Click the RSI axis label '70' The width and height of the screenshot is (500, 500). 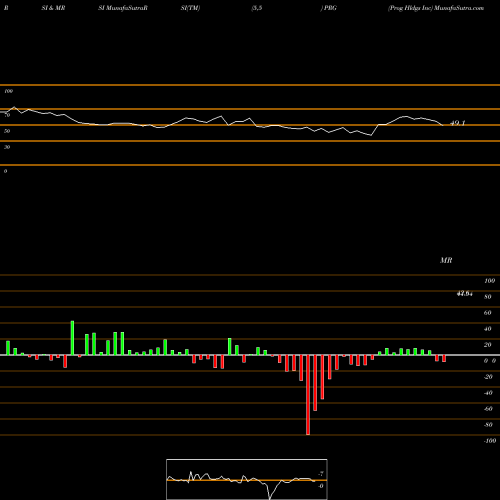point(7,115)
